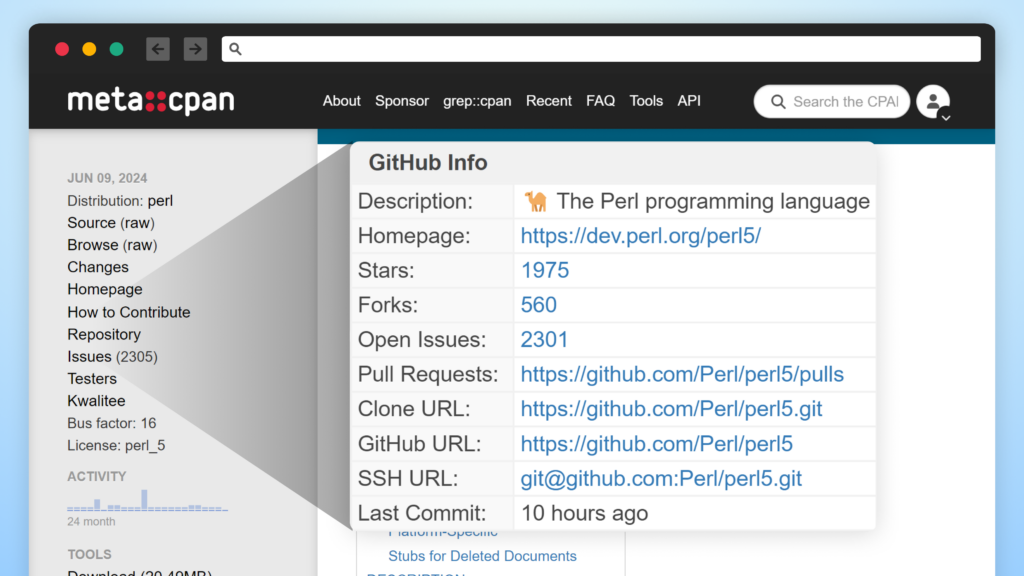Open the About menu item
Image resolution: width=1024 pixels, height=576 pixels.
[x=342, y=101]
